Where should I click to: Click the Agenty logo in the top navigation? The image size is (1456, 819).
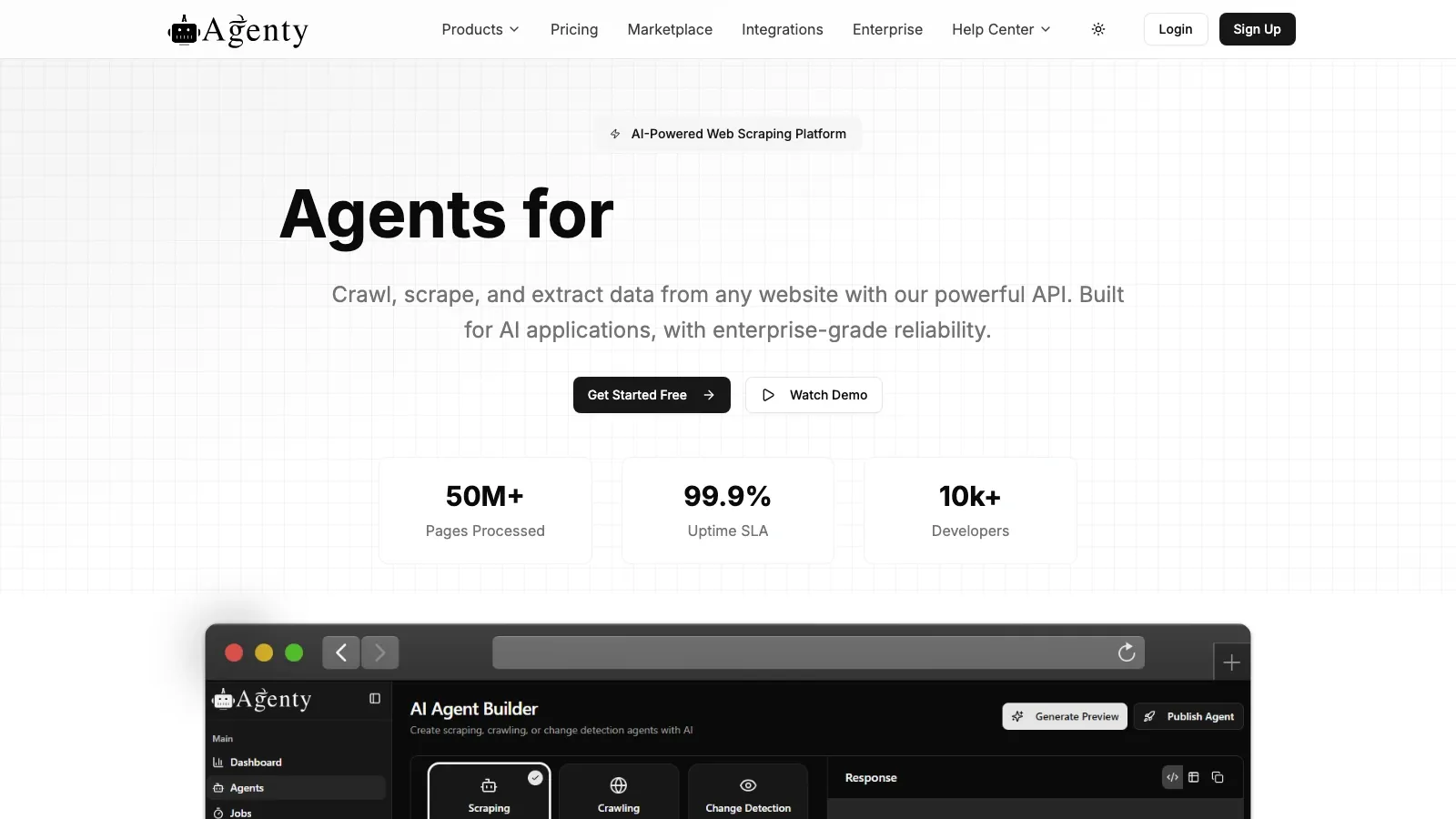pyautogui.click(x=238, y=30)
